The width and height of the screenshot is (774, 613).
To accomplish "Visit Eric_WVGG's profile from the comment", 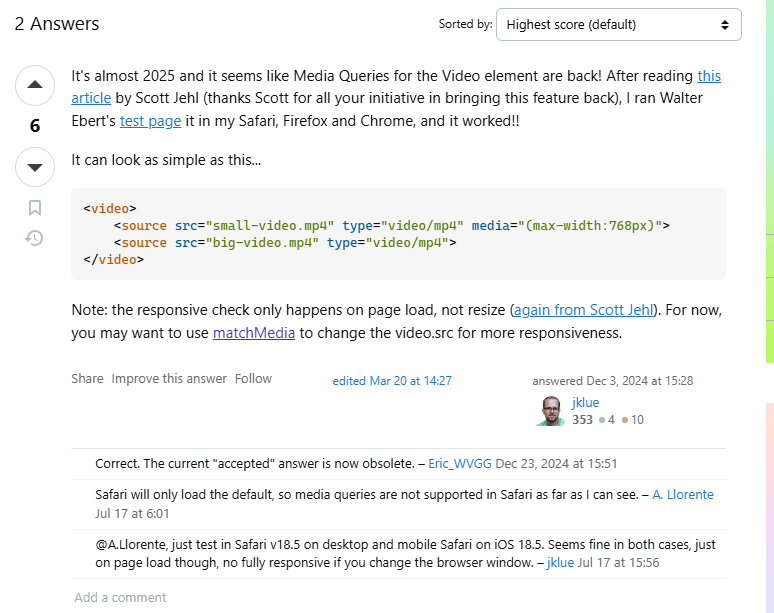I will click(459, 464).
